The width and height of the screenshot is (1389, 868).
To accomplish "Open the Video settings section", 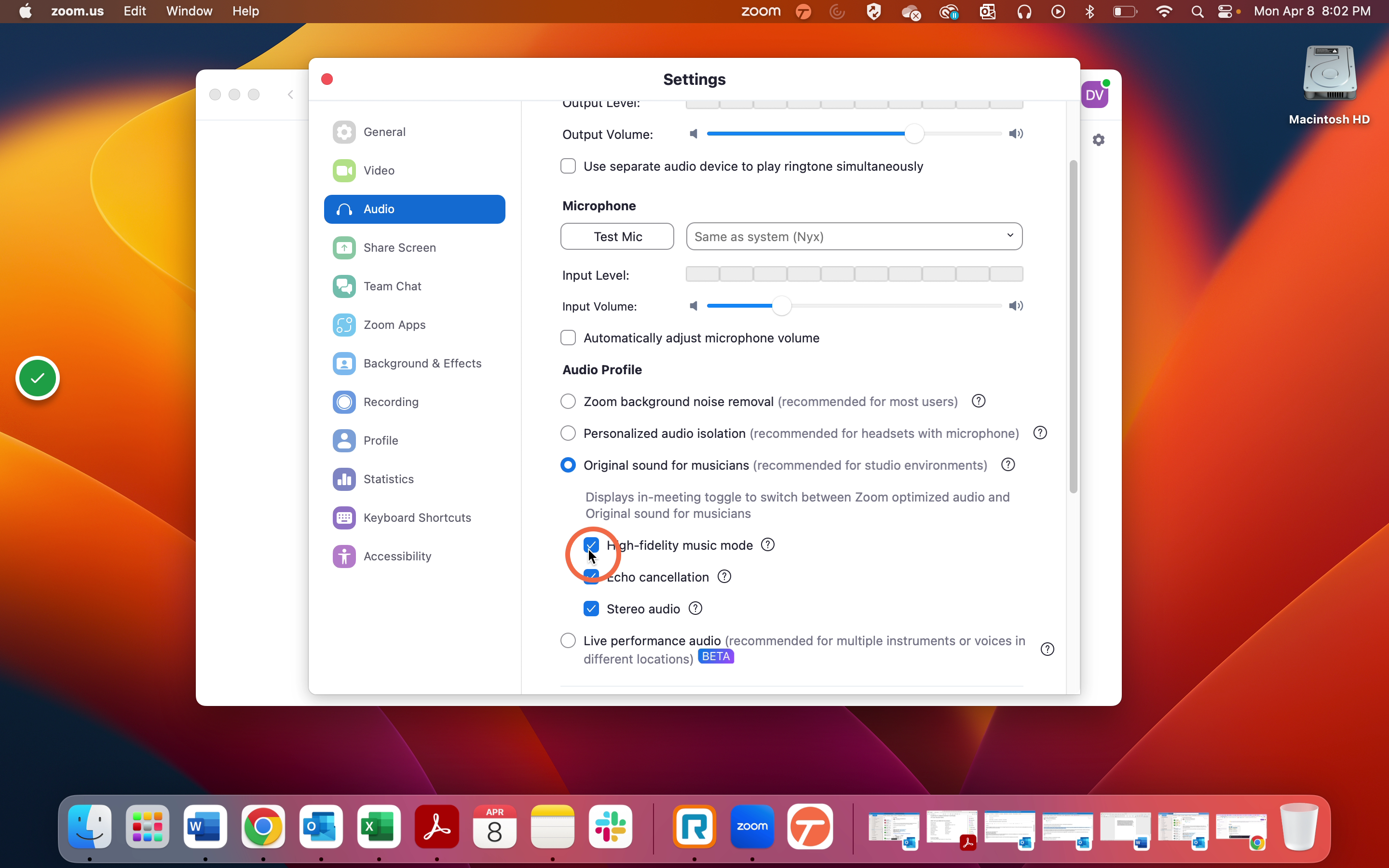I will click(414, 171).
